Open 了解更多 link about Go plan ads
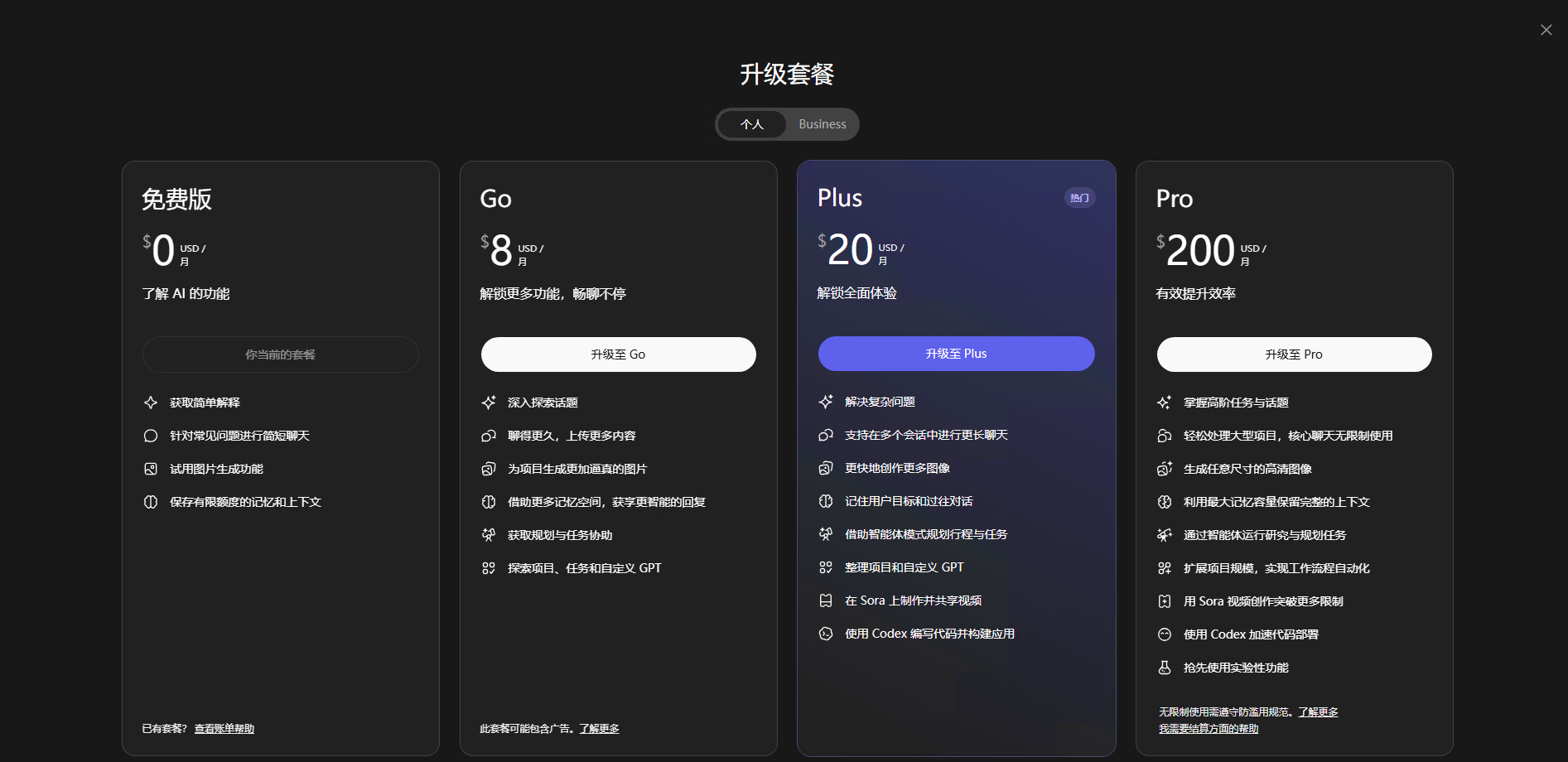The height and width of the screenshot is (762, 1568). (599, 729)
